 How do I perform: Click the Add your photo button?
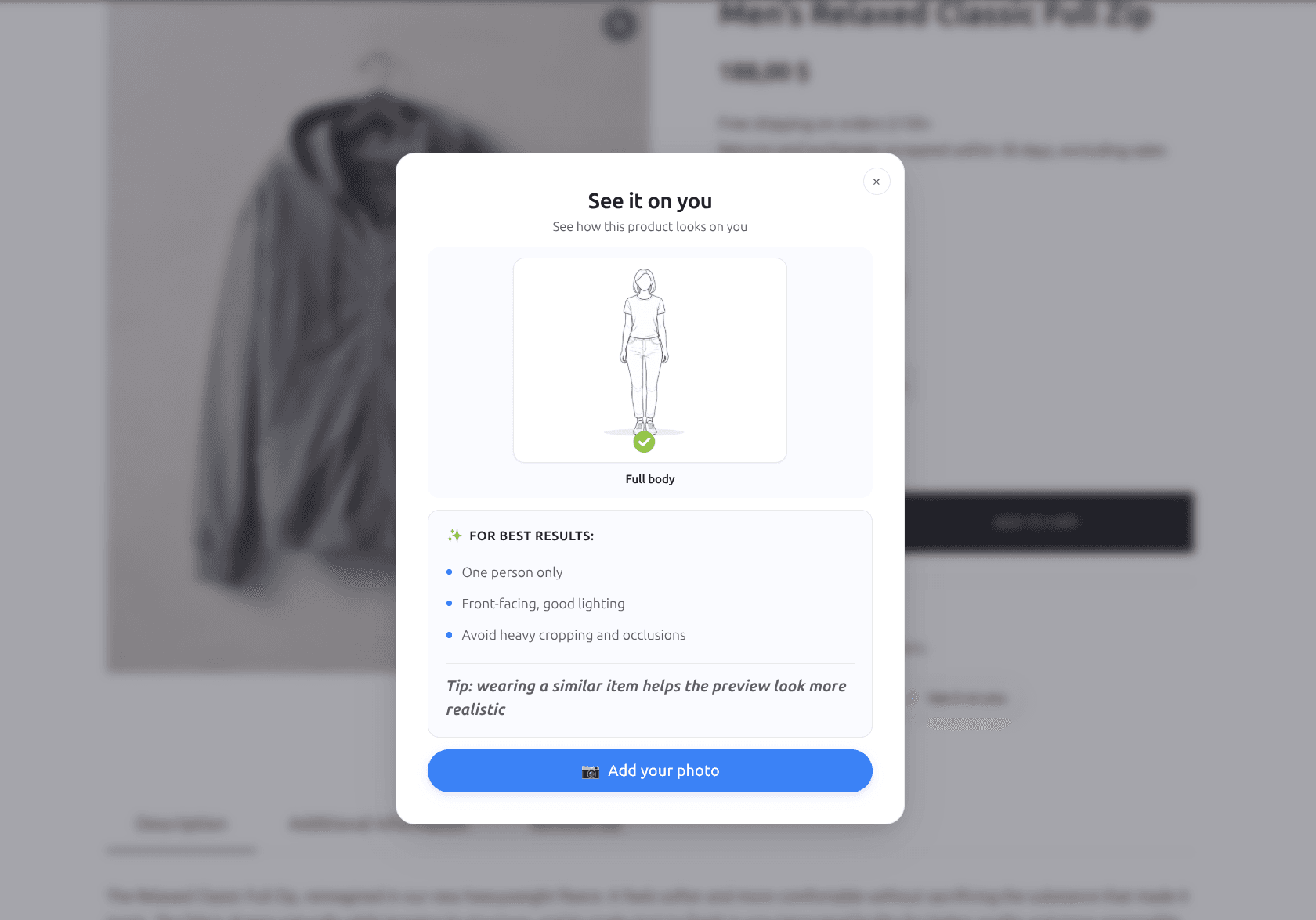coord(650,770)
